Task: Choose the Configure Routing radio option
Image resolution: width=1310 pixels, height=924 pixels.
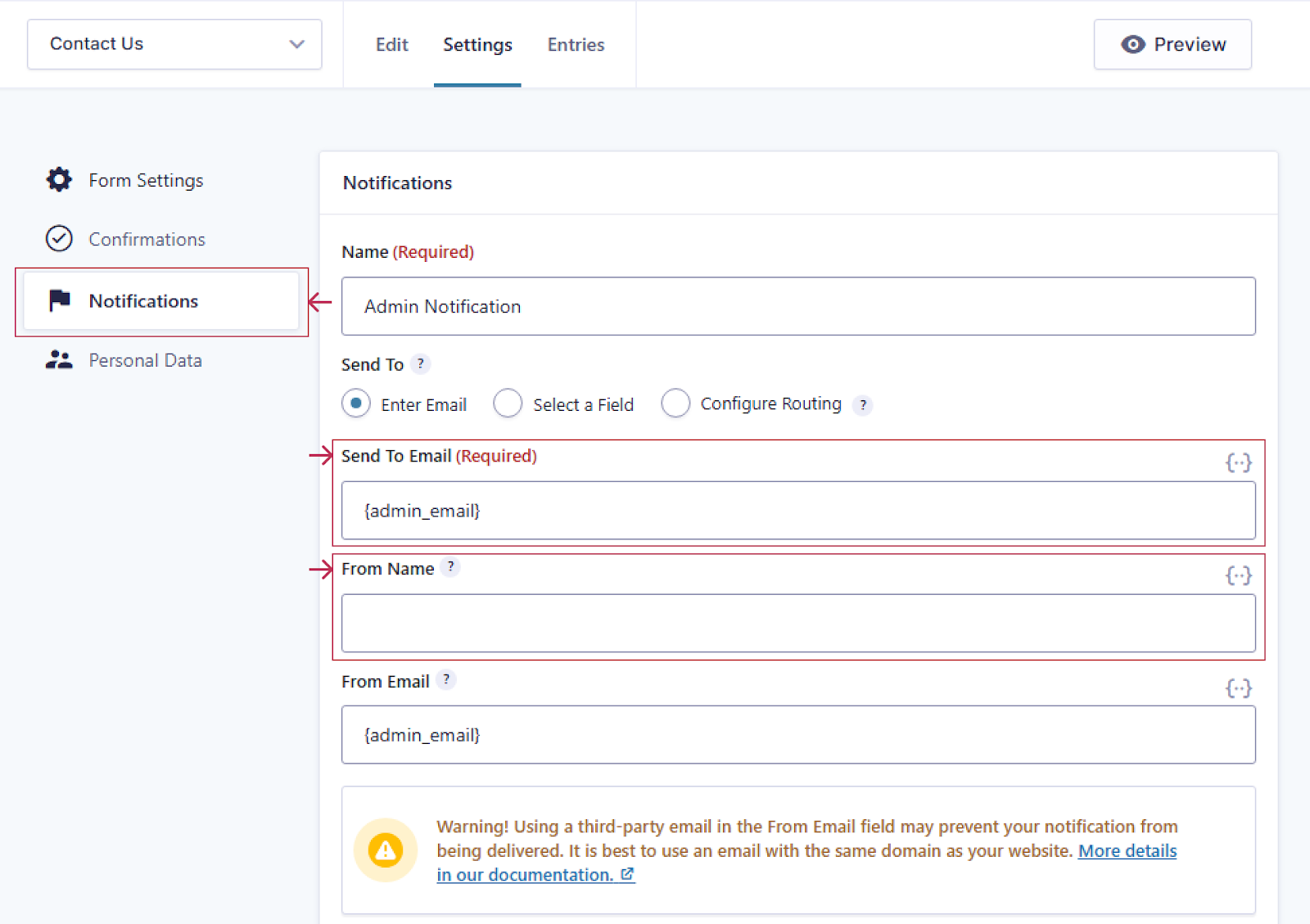Action: tap(675, 403)
